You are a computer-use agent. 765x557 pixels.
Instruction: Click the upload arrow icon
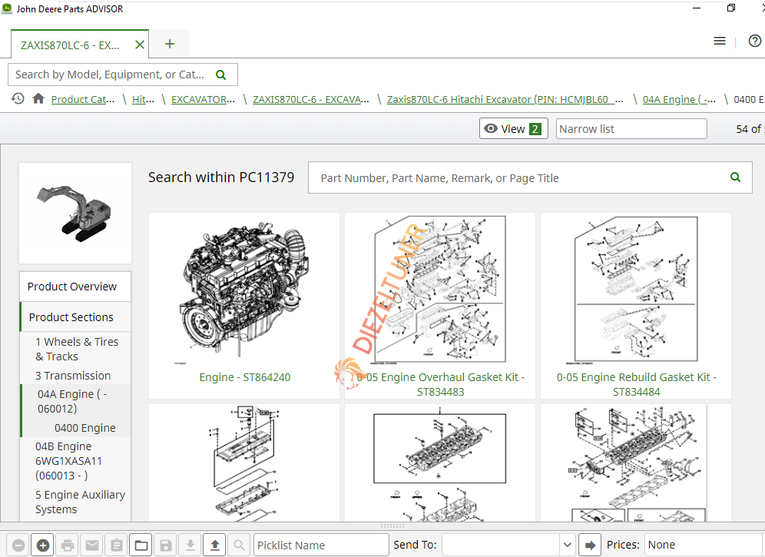[215, 545]
